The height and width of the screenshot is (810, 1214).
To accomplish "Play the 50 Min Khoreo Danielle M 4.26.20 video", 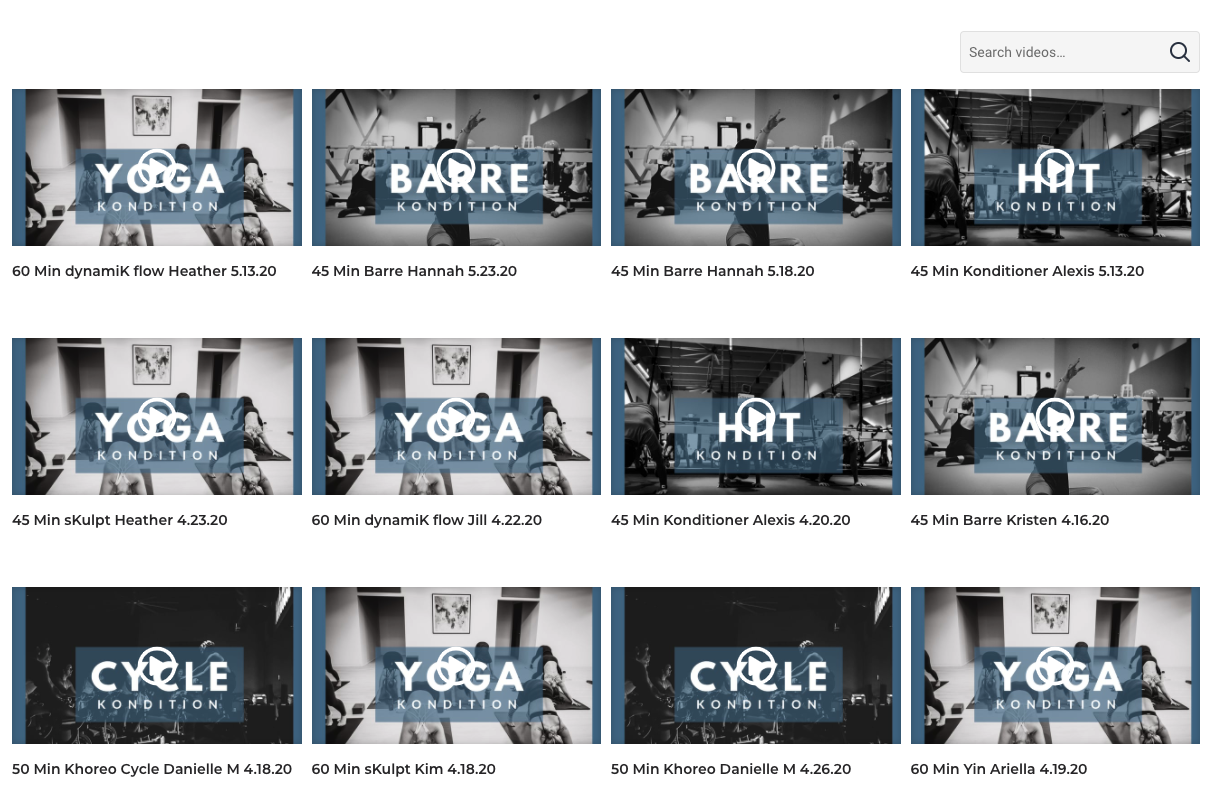I will click(x=756, y=665).
